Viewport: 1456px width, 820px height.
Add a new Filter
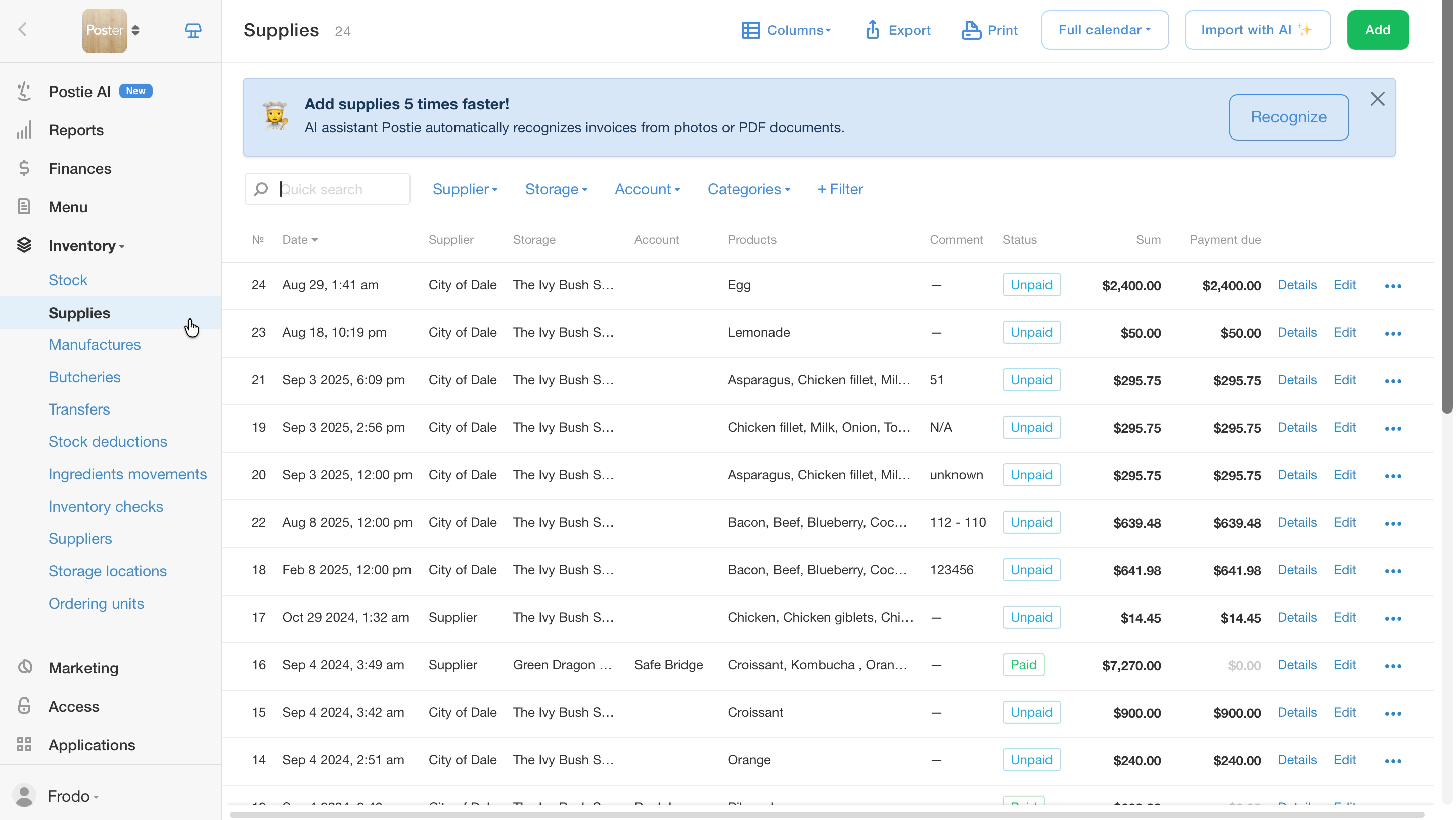(x=840, y=189)
